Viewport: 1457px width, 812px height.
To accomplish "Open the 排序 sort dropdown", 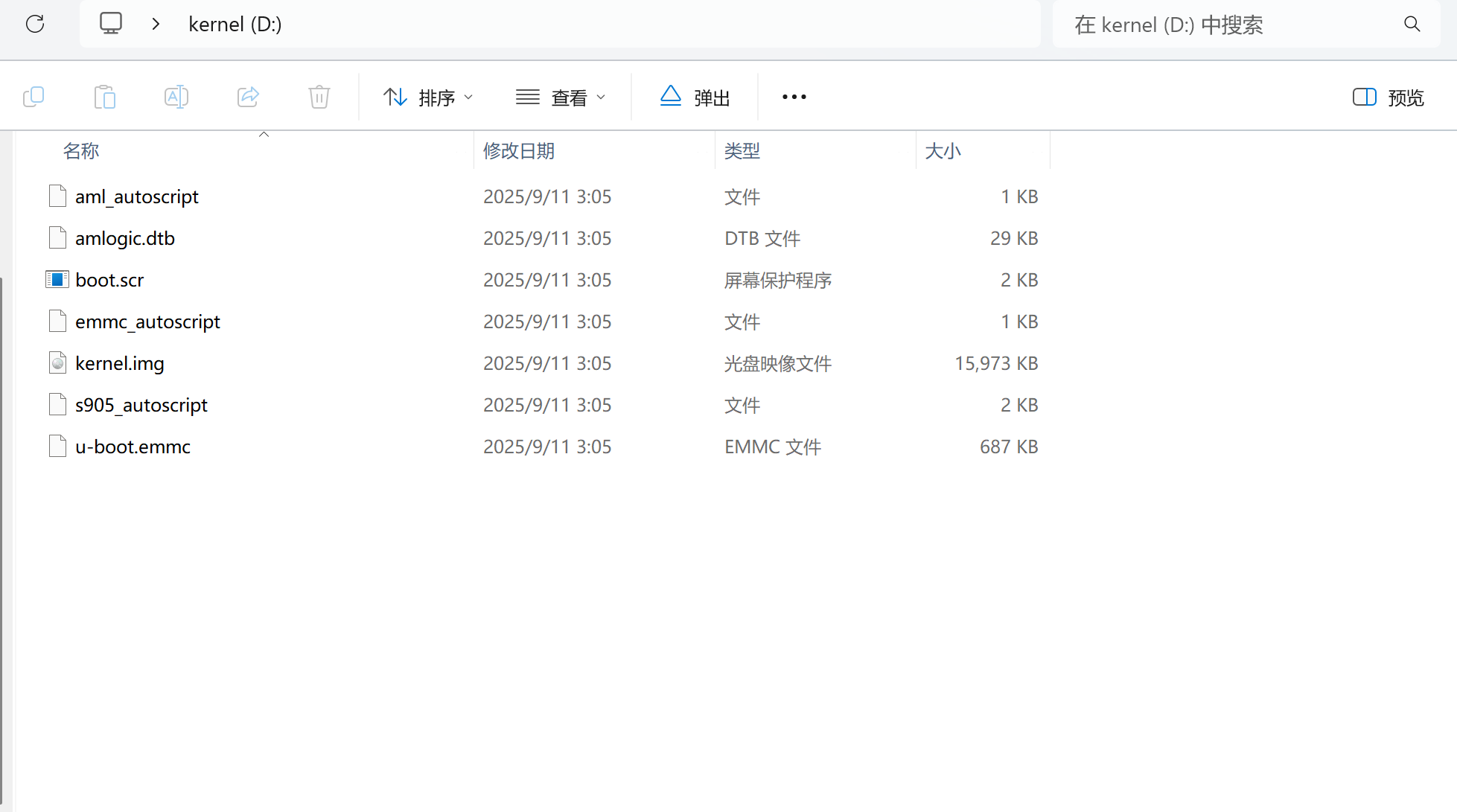I will click(428, 97).
